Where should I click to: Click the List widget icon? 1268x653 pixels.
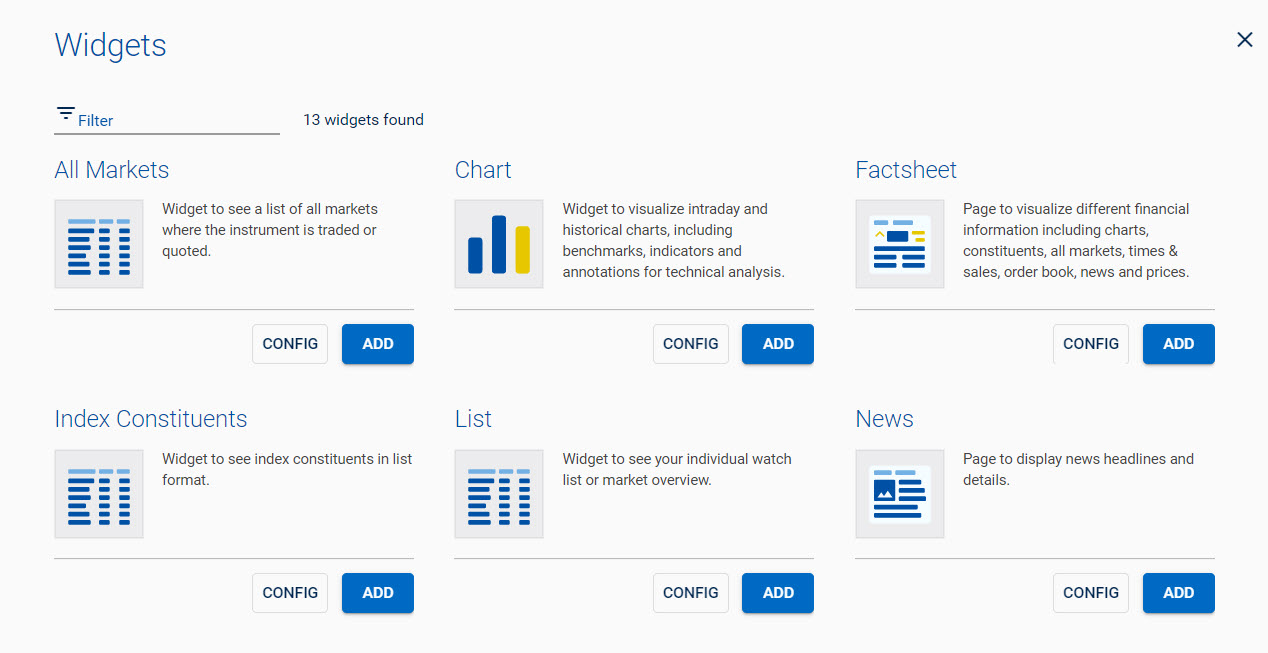pos(499,494)
